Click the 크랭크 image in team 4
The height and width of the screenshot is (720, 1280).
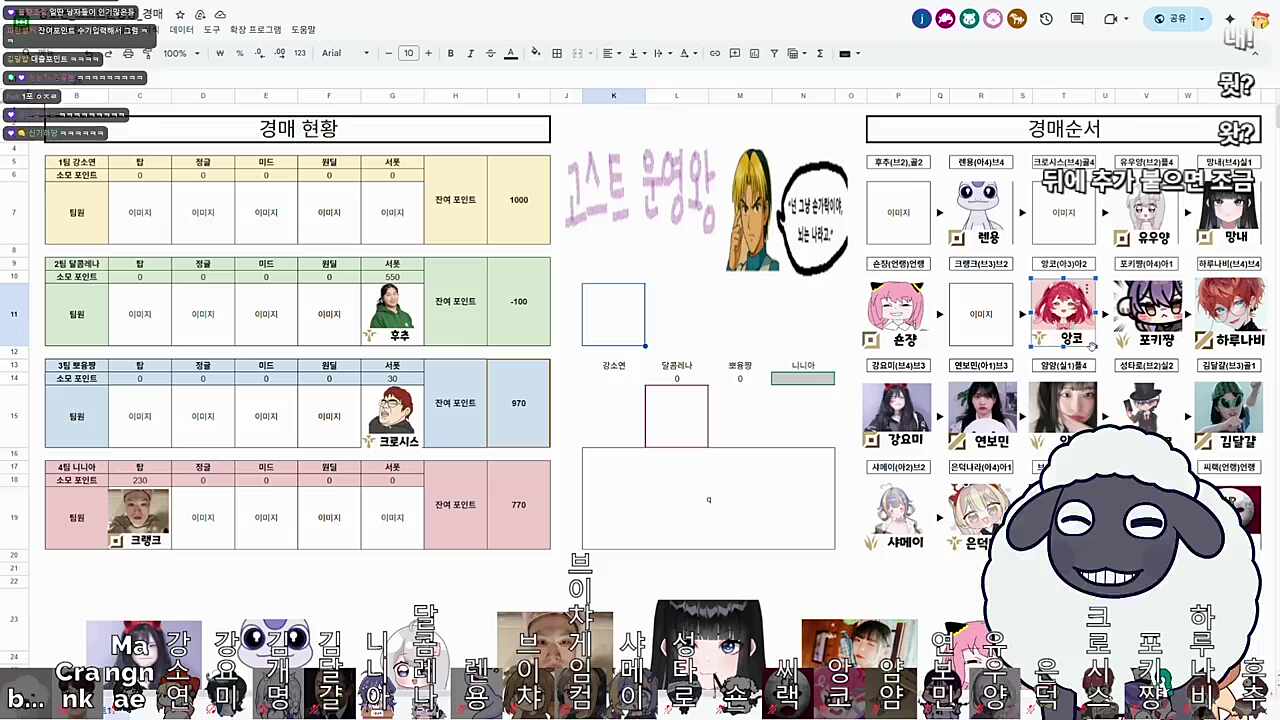(x=139, y=518)
